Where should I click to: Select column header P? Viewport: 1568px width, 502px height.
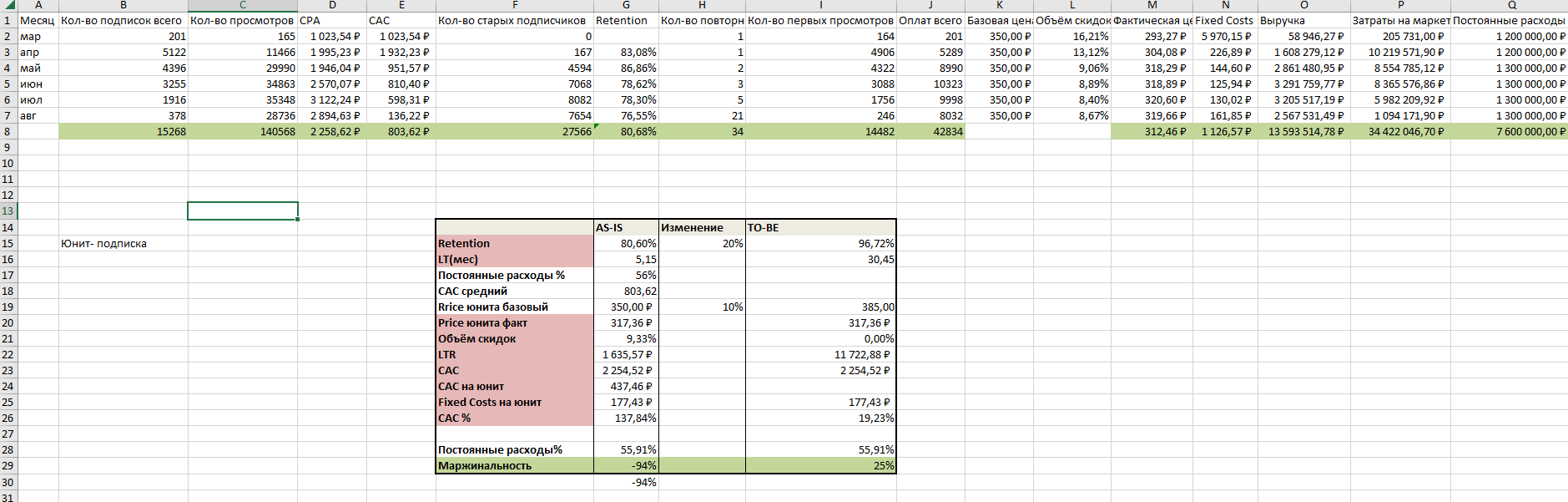(1400, 5)
